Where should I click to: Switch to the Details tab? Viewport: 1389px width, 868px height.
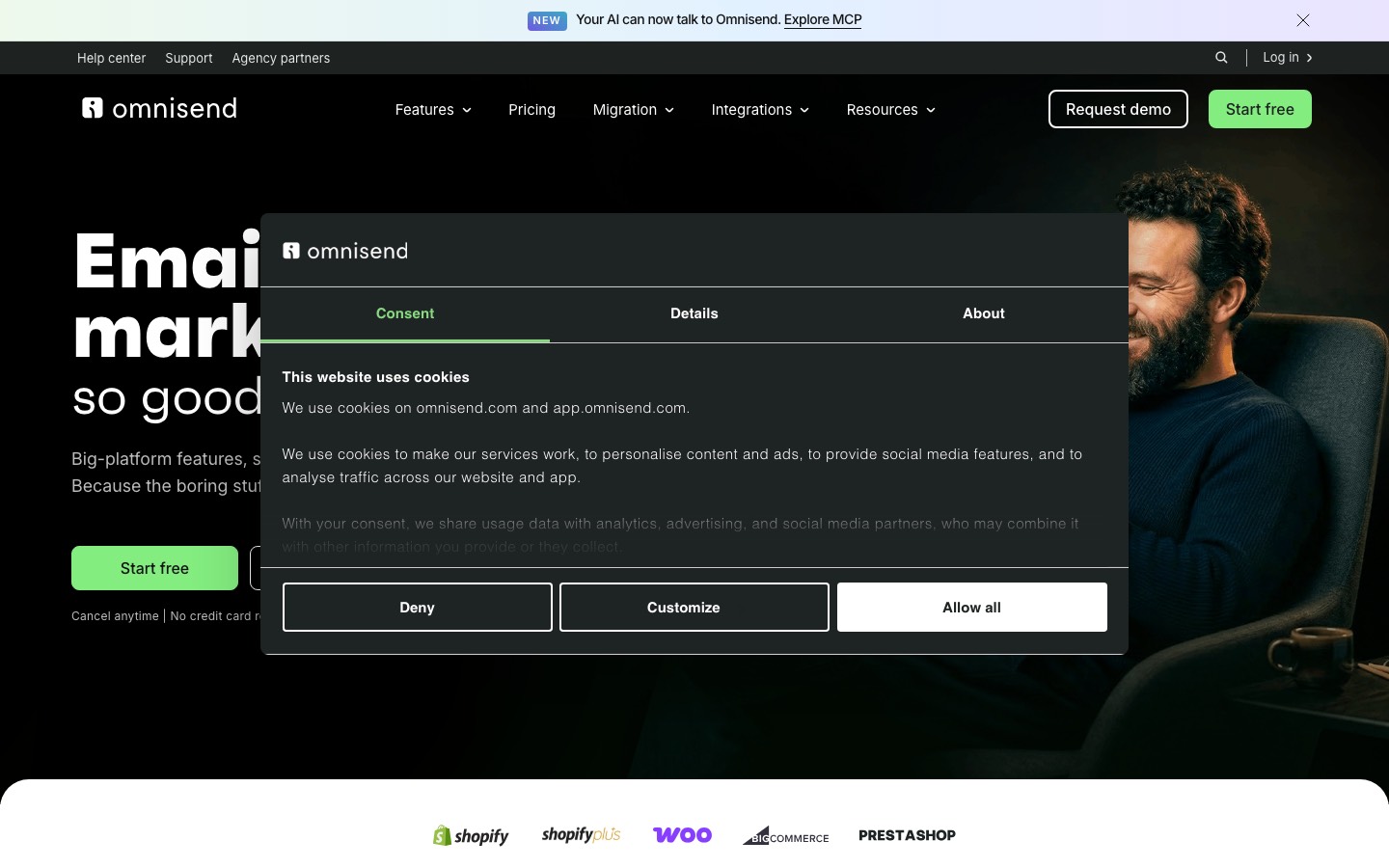click(694, 314)
